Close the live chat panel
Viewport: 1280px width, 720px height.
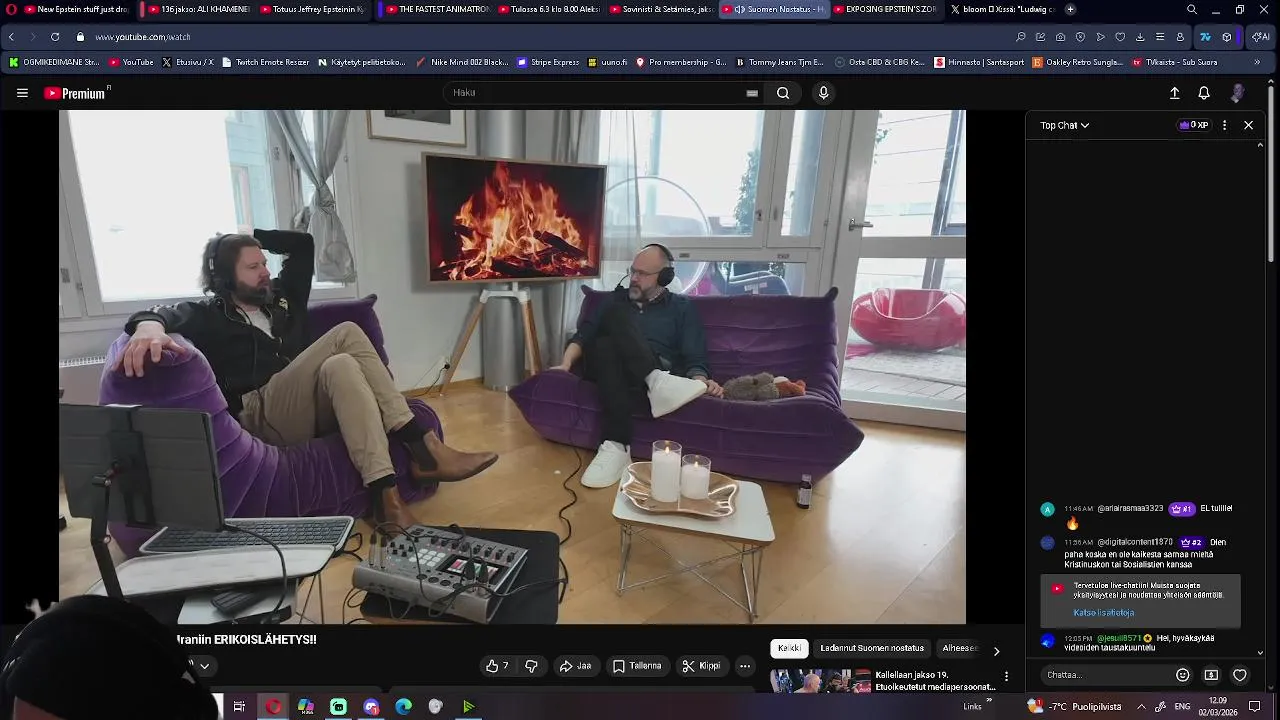click(1248, 125)
